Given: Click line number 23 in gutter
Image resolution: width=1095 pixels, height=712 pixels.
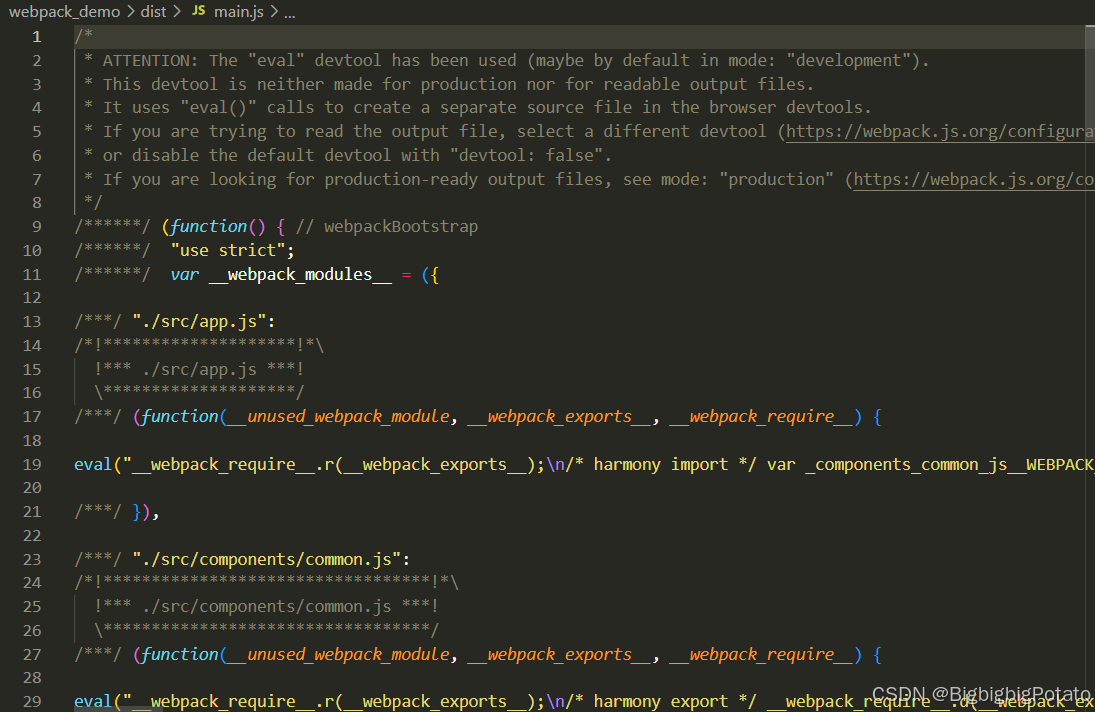Looking at the screenshot, I should pos(32,559).
